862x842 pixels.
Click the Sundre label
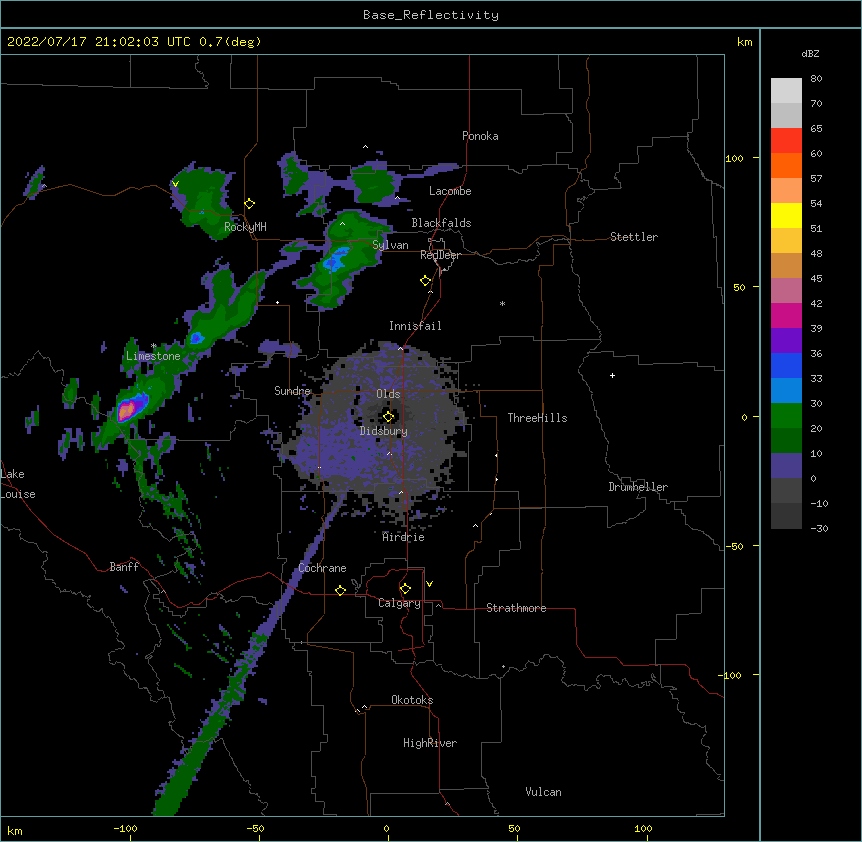coord(292,391)
